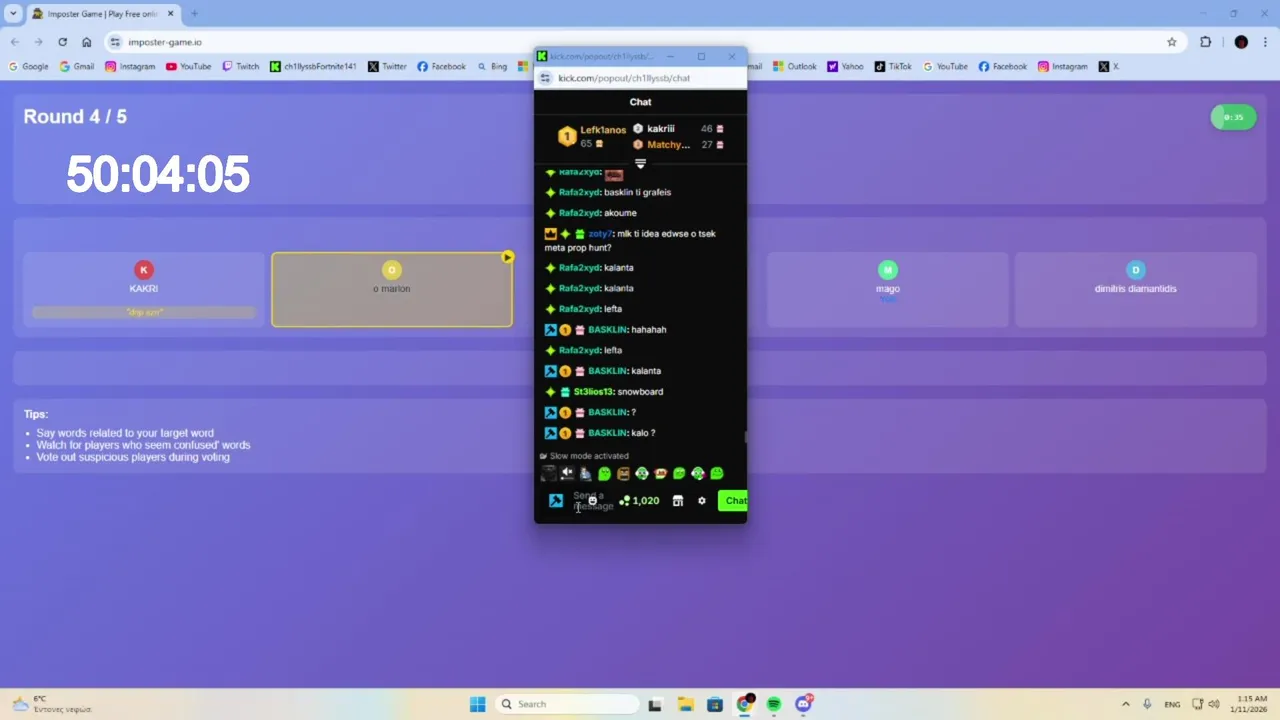View site information for imposter-game.io
This screenshot has height=720, width=1280.
pos(115,42)
